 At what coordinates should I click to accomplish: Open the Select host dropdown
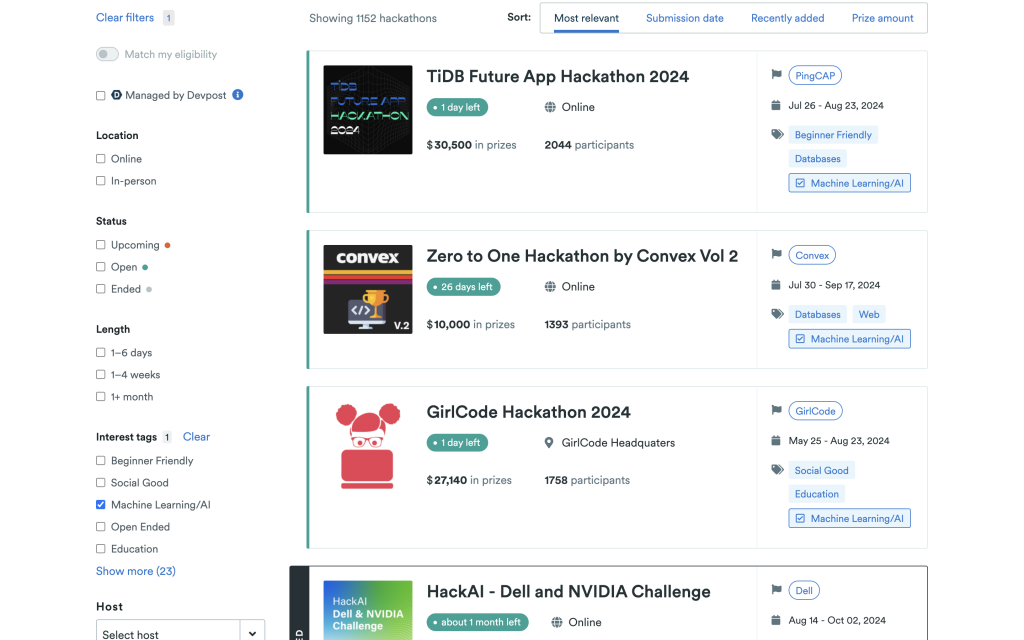(168, 630)
